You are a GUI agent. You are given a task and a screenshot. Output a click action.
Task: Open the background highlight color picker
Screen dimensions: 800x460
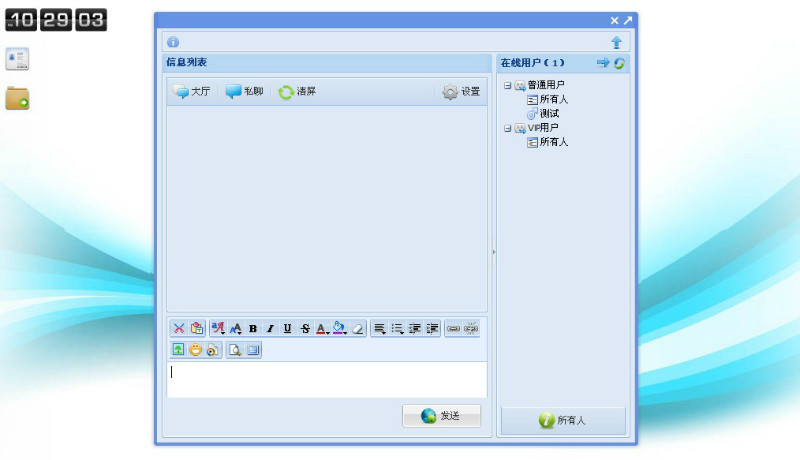pos(340,328)
